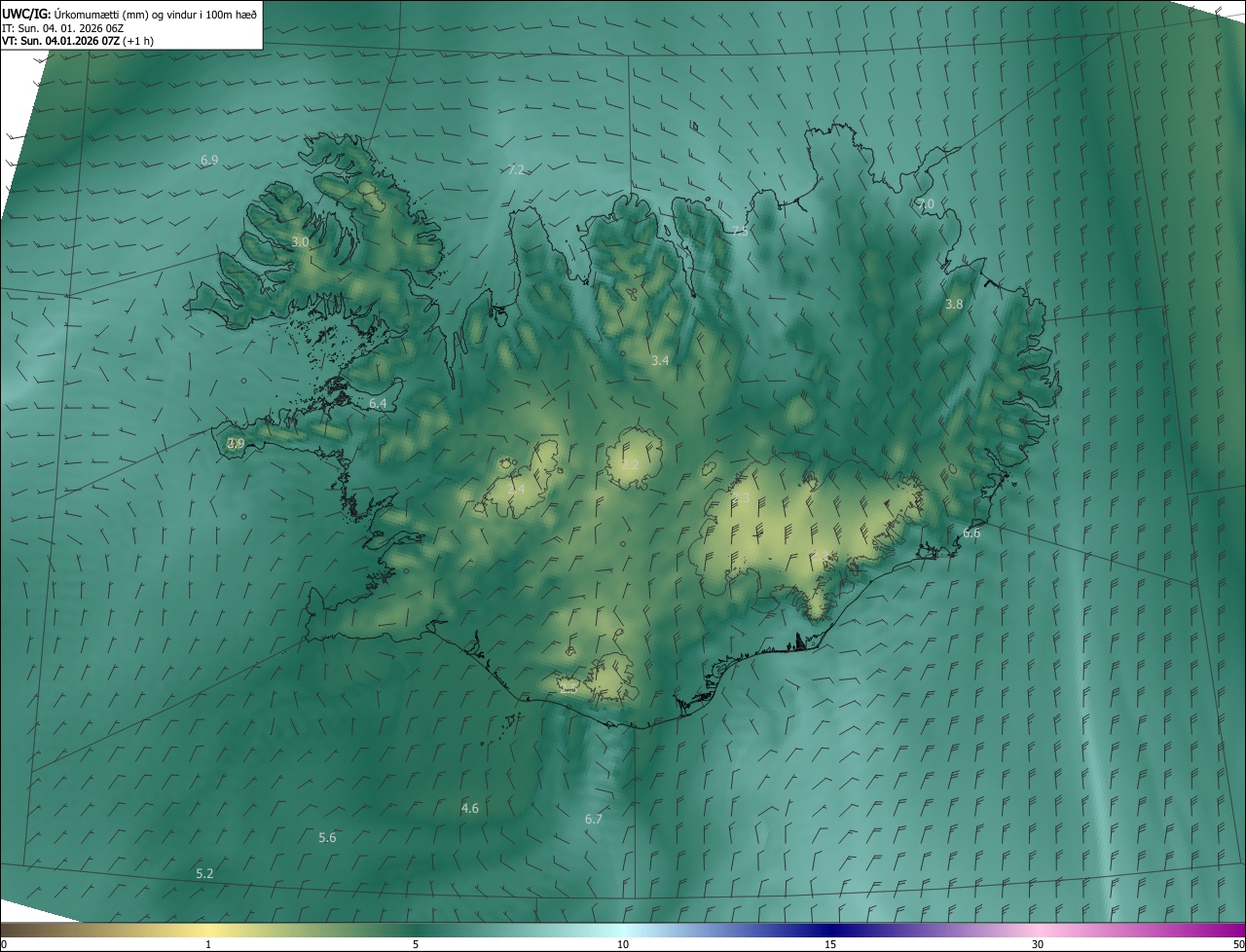Select the 6.4 value label on the map

[378, 403]
